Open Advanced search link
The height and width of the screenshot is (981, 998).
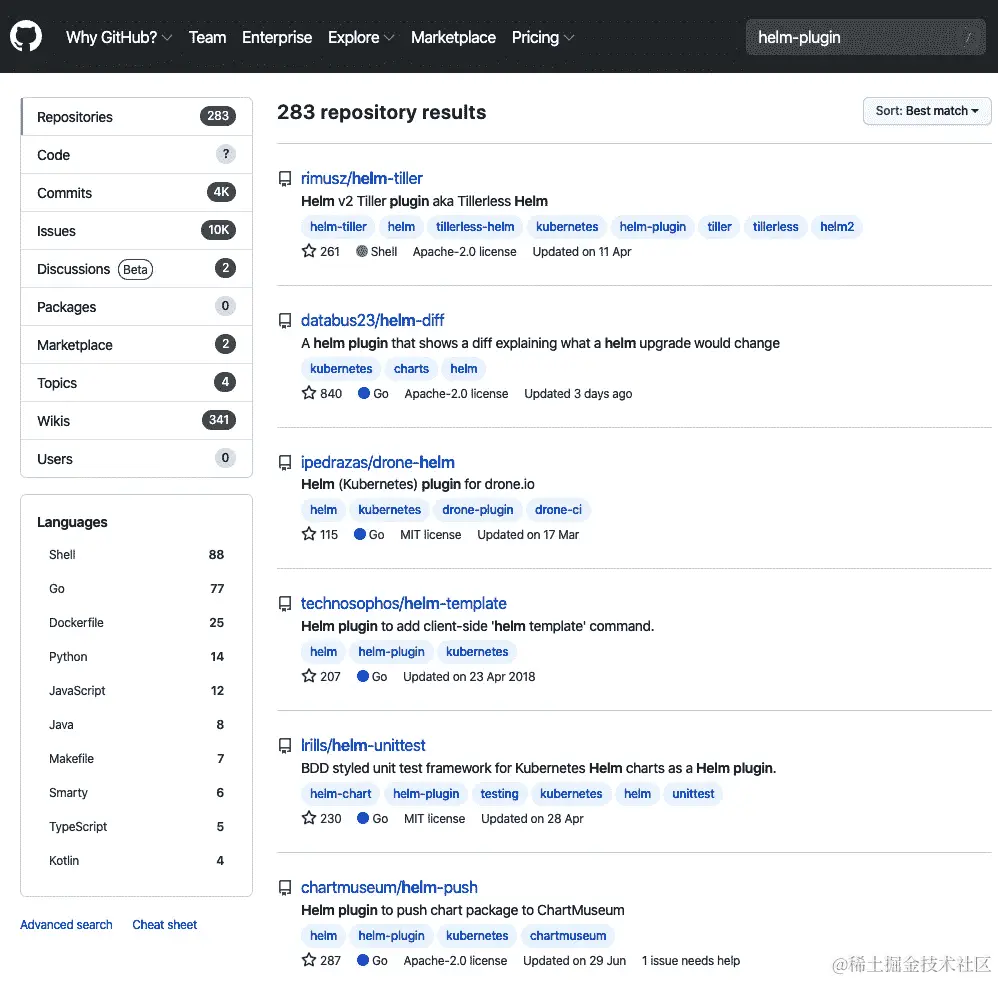66,924
